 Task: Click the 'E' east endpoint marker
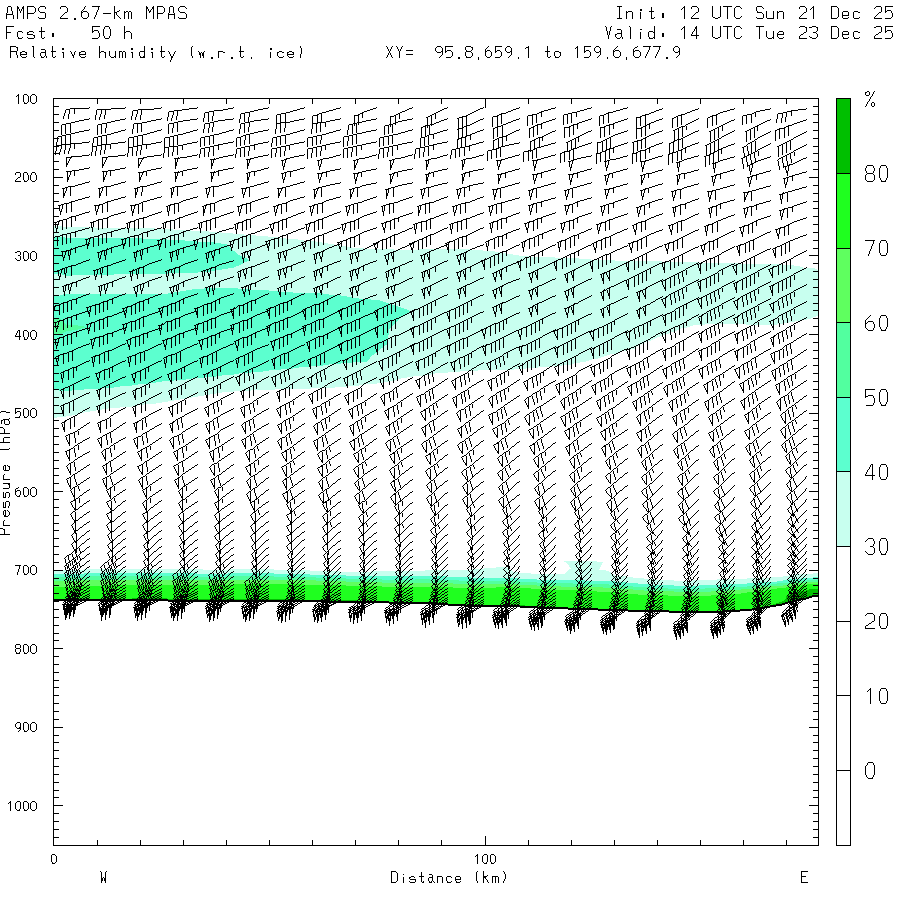[x=803, y=878]
